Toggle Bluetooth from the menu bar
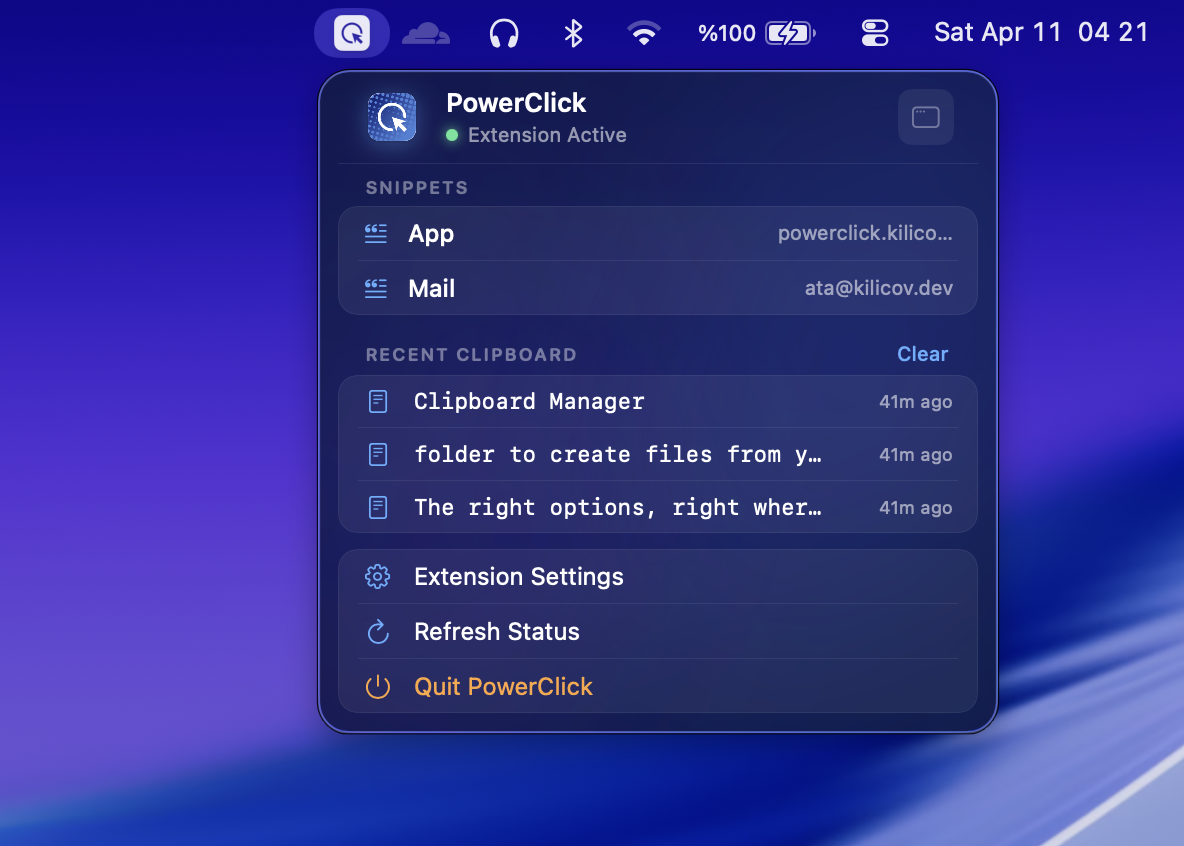The width and height of the screenshot is (1184, 846). coord(573,32)
